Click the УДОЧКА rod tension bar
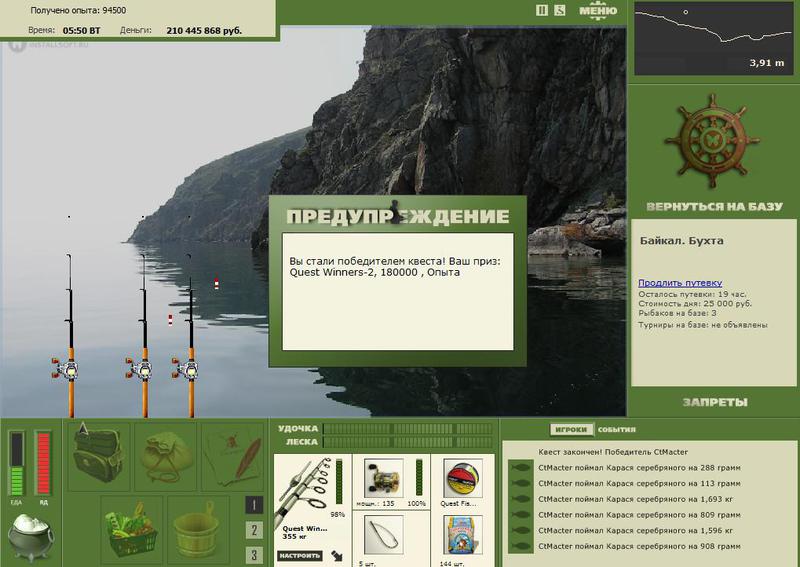The height and width of the screenshot is (567, 800). (408, 429)
